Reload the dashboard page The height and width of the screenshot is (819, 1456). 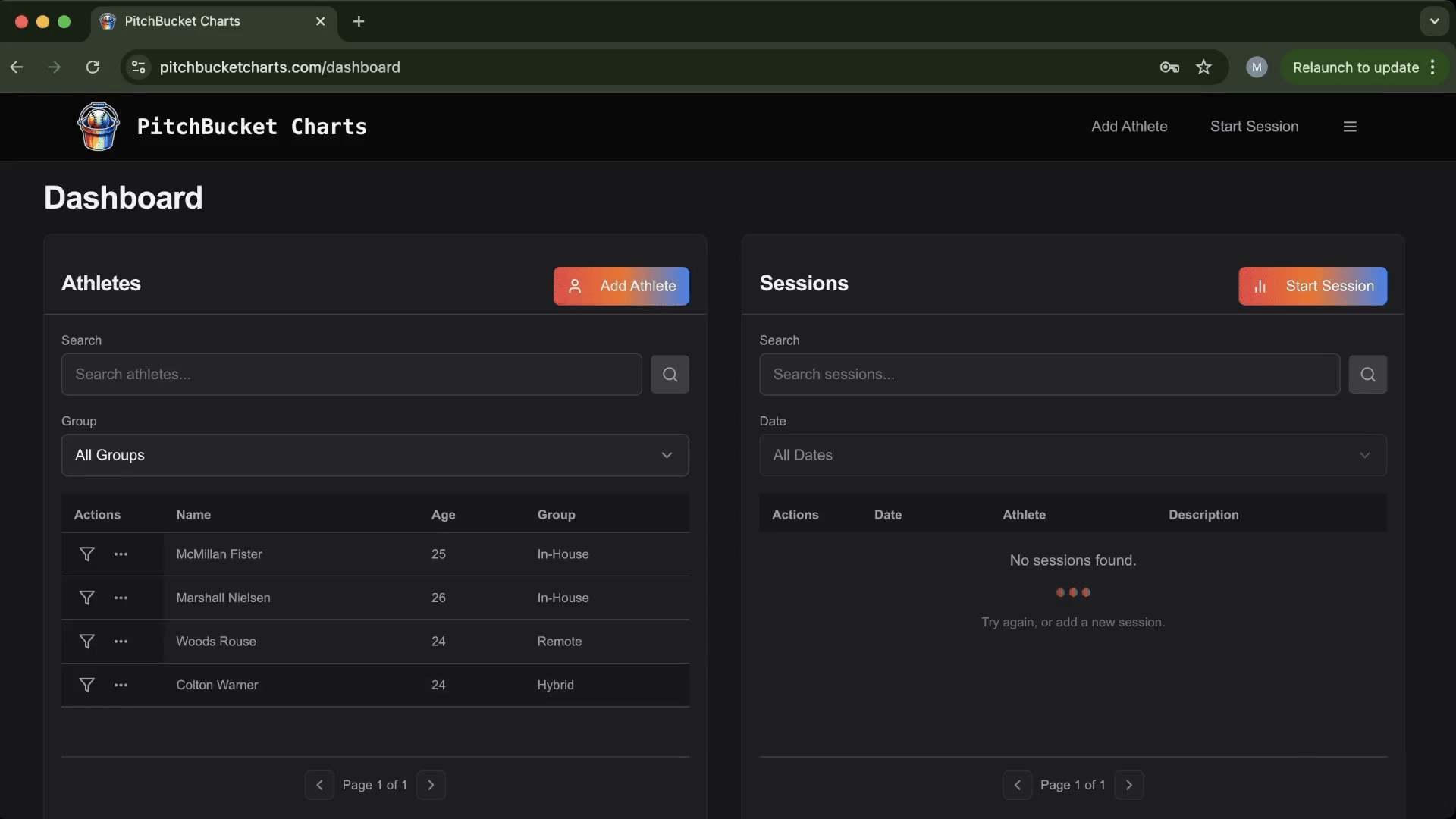tap(92, 67)
